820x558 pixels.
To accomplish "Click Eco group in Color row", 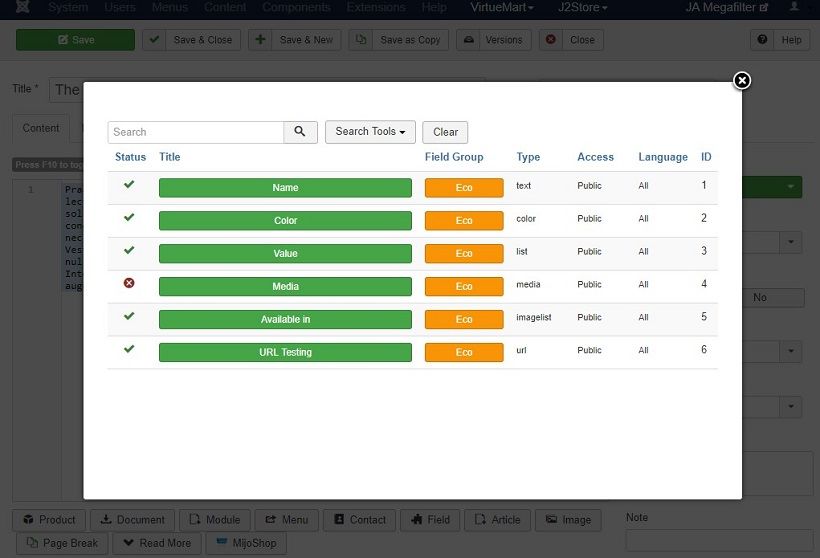I will (x=464, y=221).
